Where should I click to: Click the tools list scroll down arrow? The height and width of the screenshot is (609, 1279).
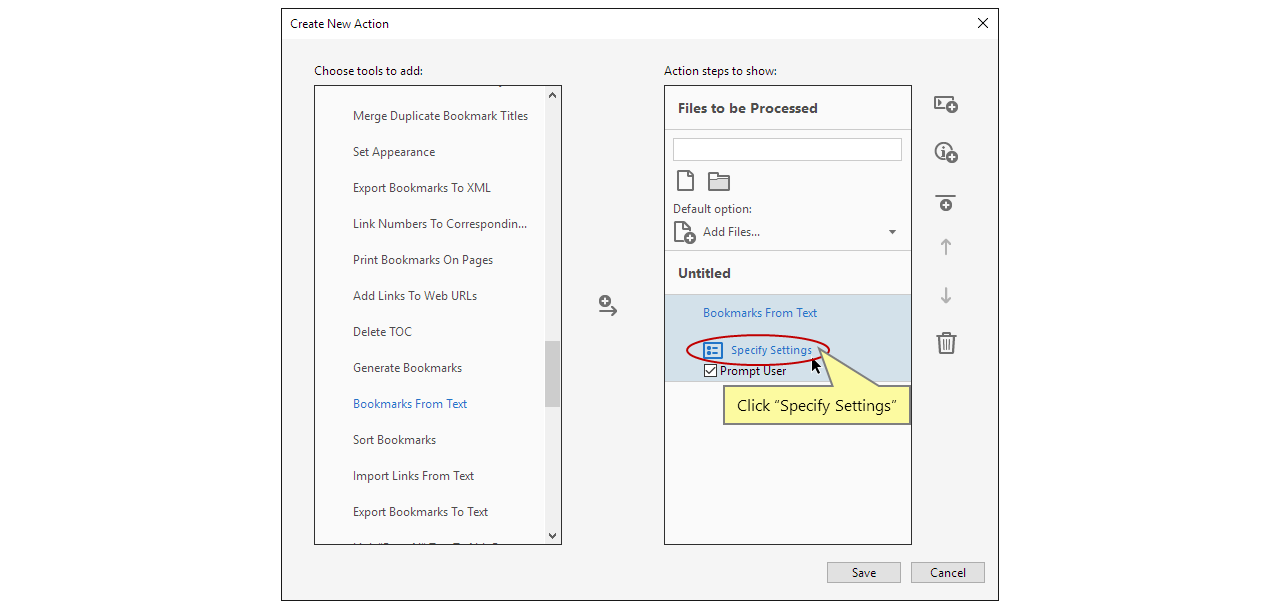tap(553, 536)
